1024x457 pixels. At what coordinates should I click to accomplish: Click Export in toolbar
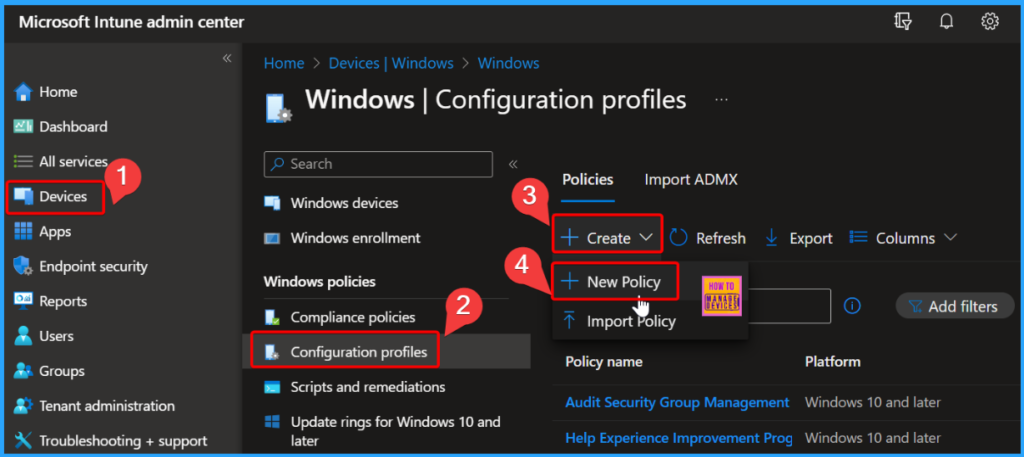tap(799, 238)
